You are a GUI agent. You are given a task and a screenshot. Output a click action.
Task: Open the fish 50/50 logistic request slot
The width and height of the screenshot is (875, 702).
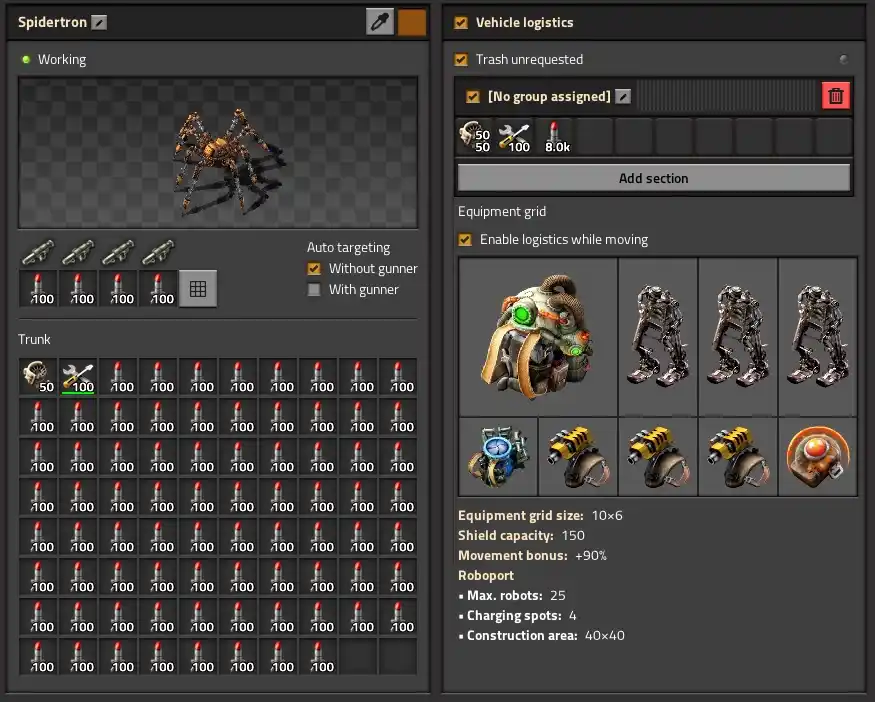(x=475, y=136)
